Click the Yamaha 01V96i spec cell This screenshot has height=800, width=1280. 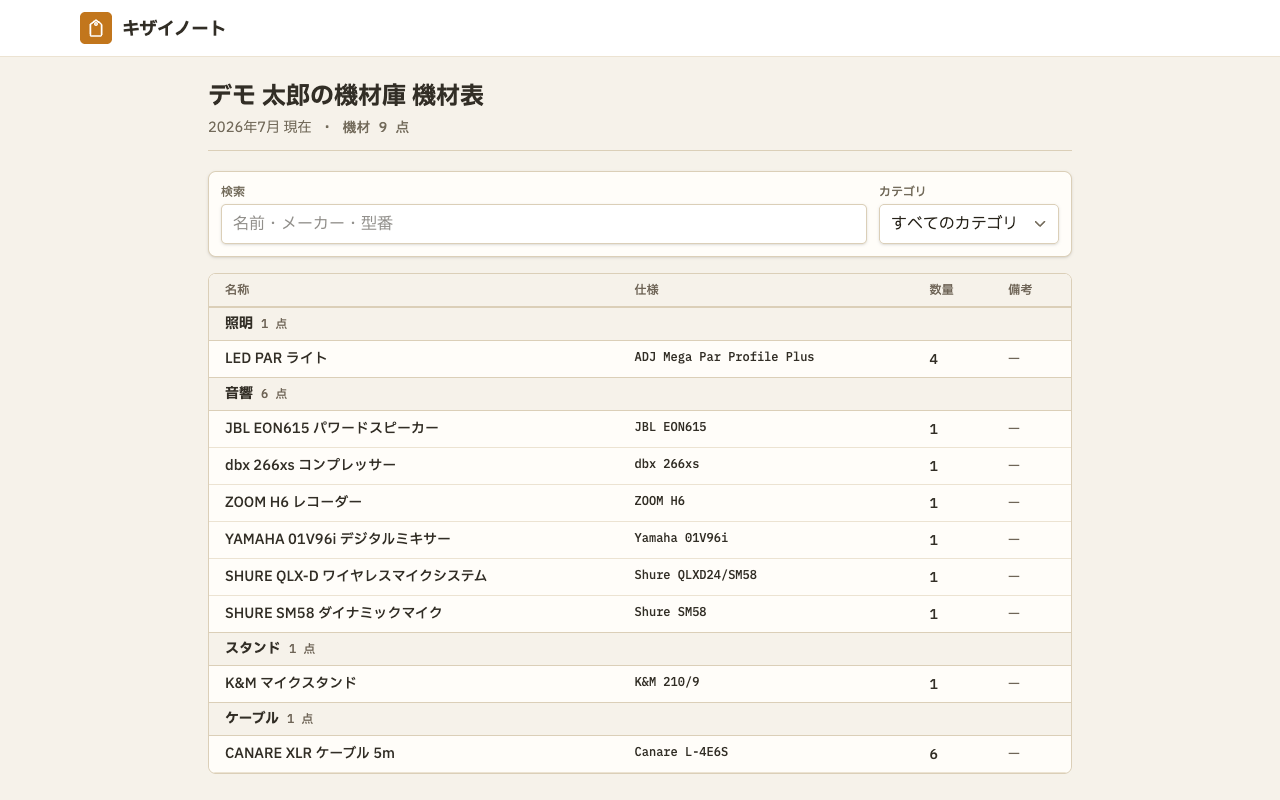pyautogui.click(x=681, y=538)
